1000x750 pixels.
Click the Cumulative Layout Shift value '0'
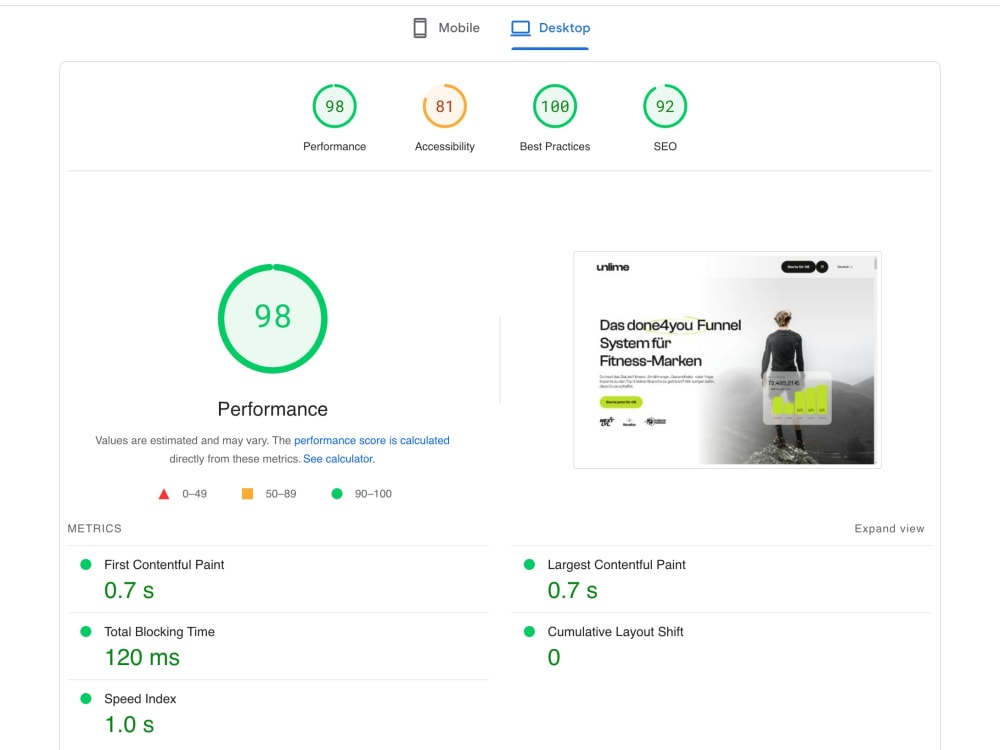click(x=554, y=658)
